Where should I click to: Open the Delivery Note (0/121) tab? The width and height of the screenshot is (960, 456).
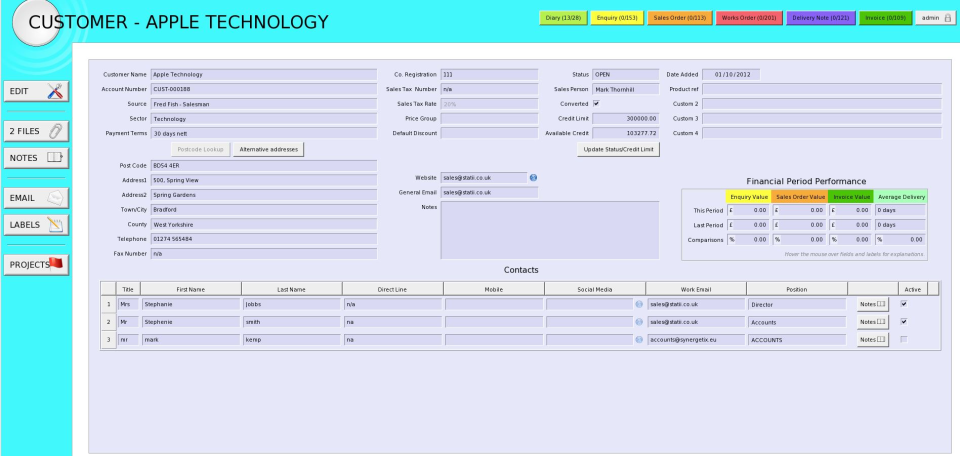point(821,18)
